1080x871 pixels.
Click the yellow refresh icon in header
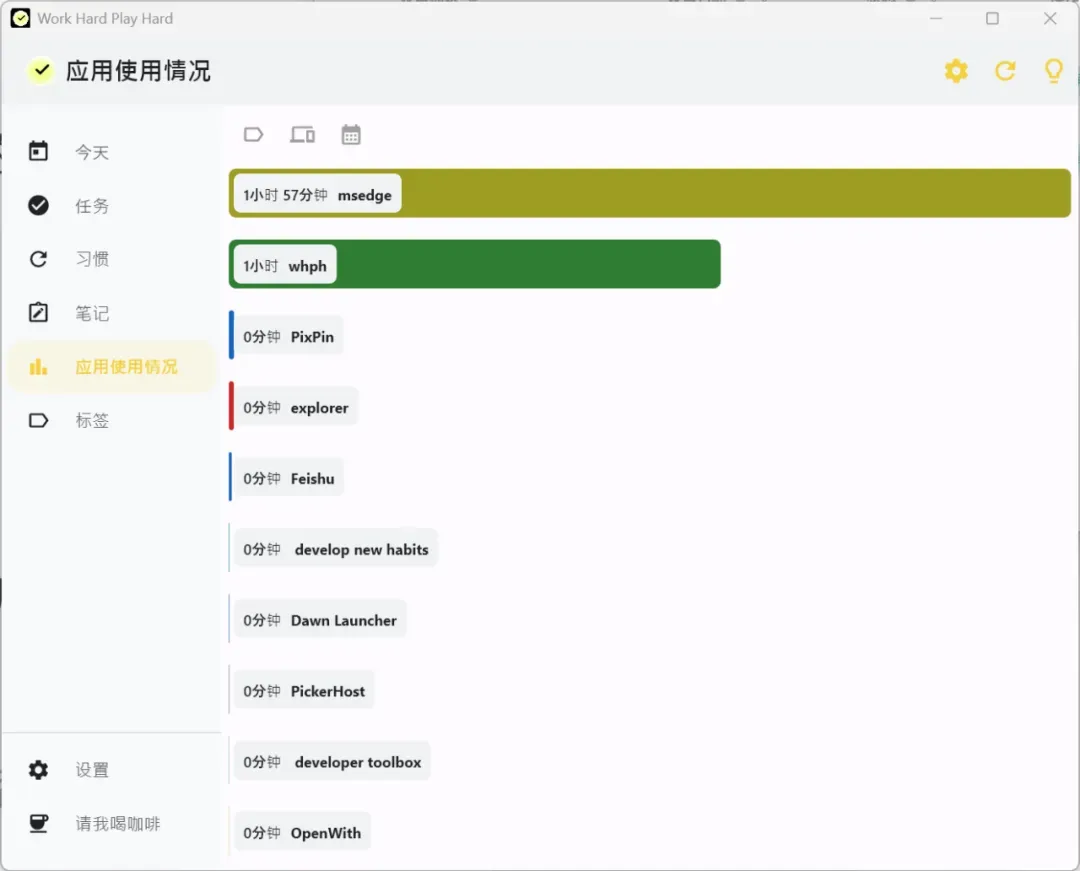click(x=1005, y=71)
